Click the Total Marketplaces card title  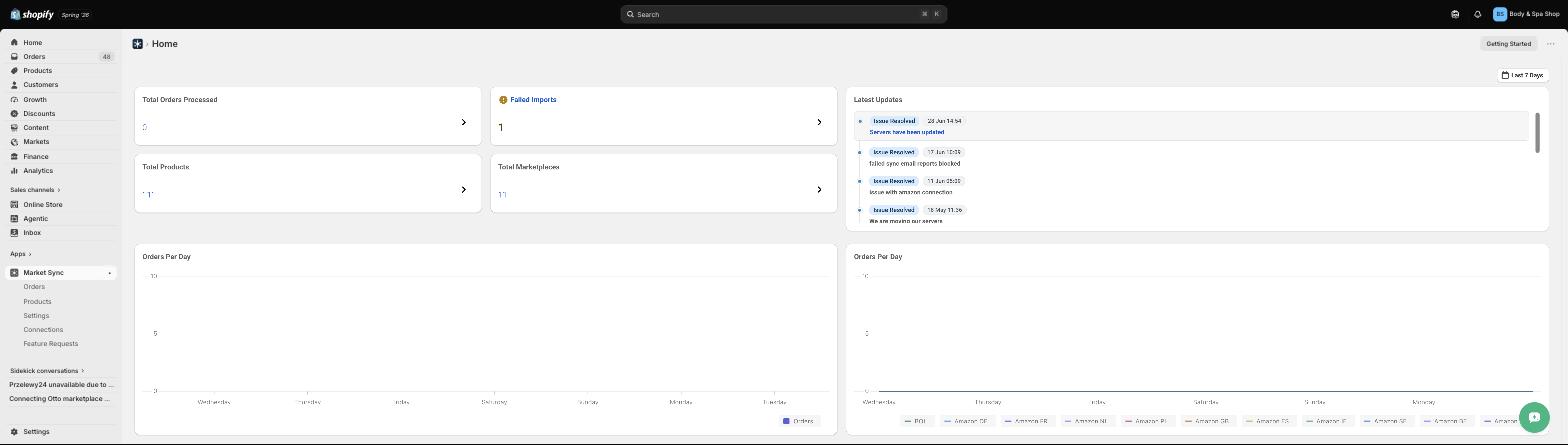tap(529, 167)
